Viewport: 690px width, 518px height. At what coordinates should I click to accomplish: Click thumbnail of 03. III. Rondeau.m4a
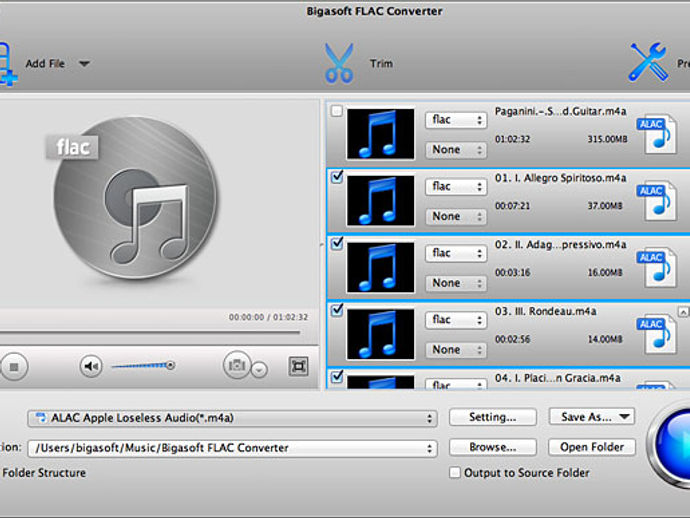pyautogui.click(x=381, y=334)
